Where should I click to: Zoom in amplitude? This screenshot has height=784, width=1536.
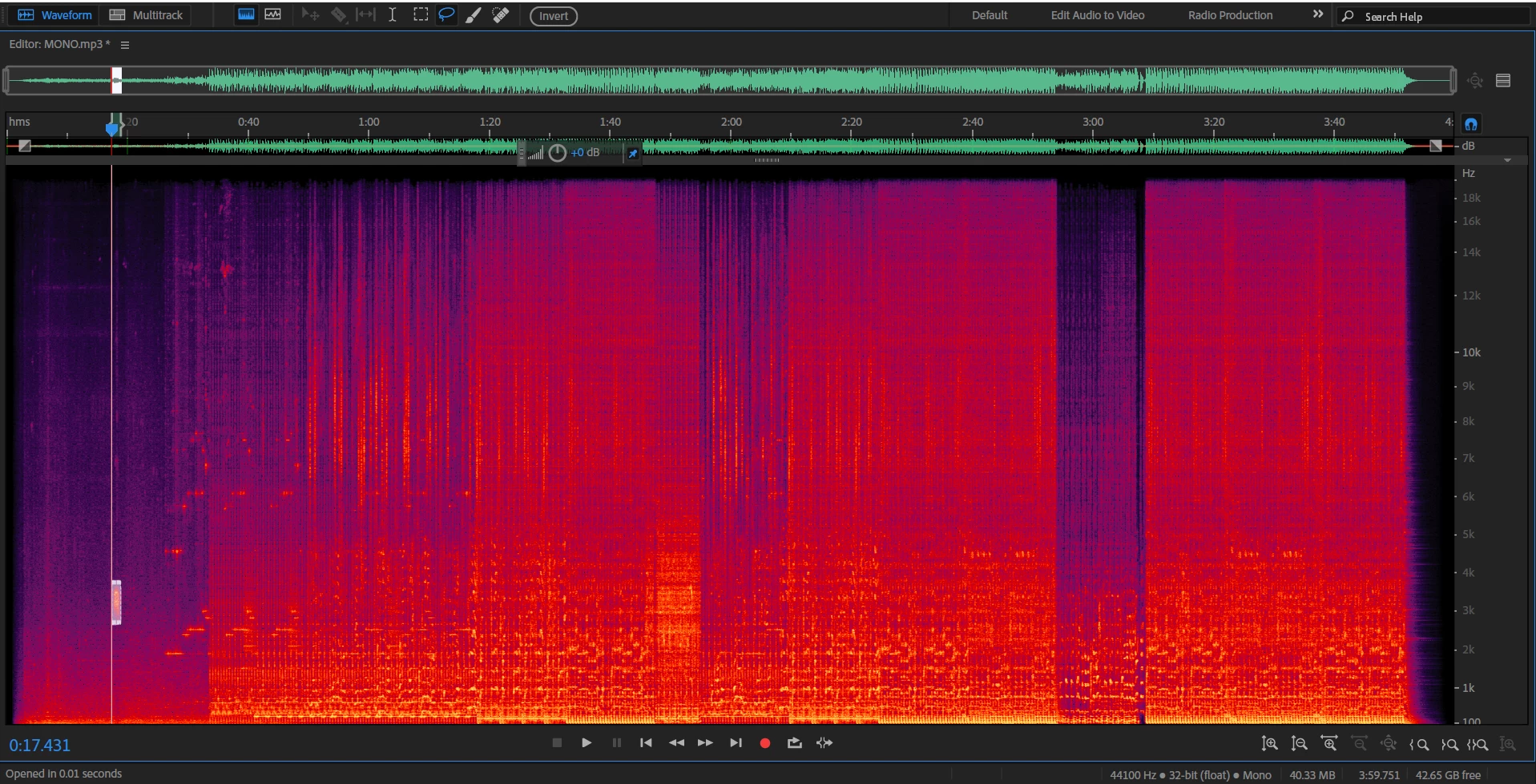(1269, 744)
